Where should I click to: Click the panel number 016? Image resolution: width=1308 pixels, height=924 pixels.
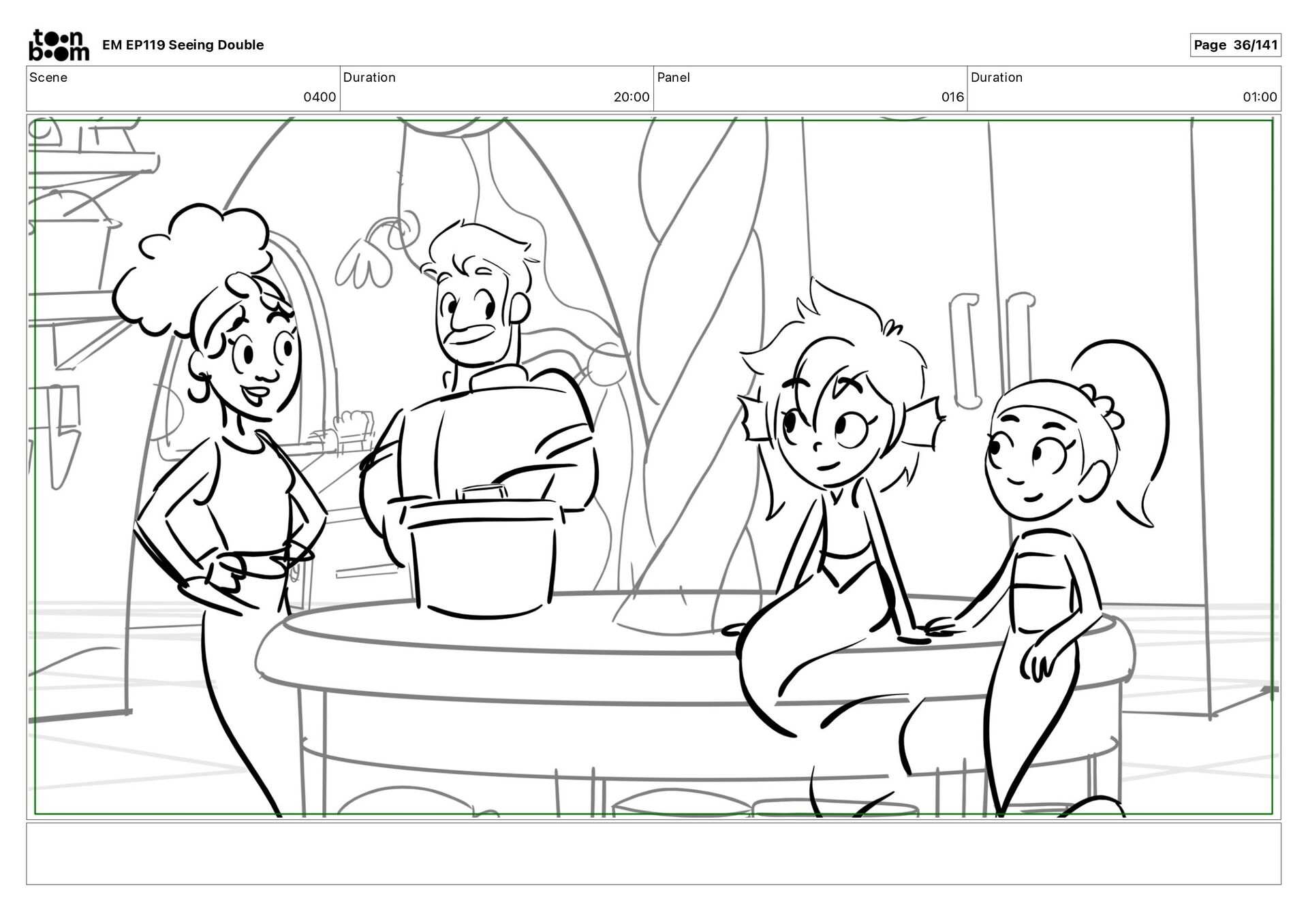pyautogui.click(x=952, y=97)
